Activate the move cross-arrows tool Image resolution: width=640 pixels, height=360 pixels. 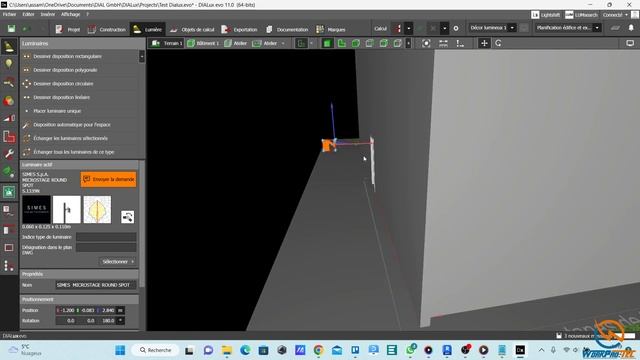point(484,43)
